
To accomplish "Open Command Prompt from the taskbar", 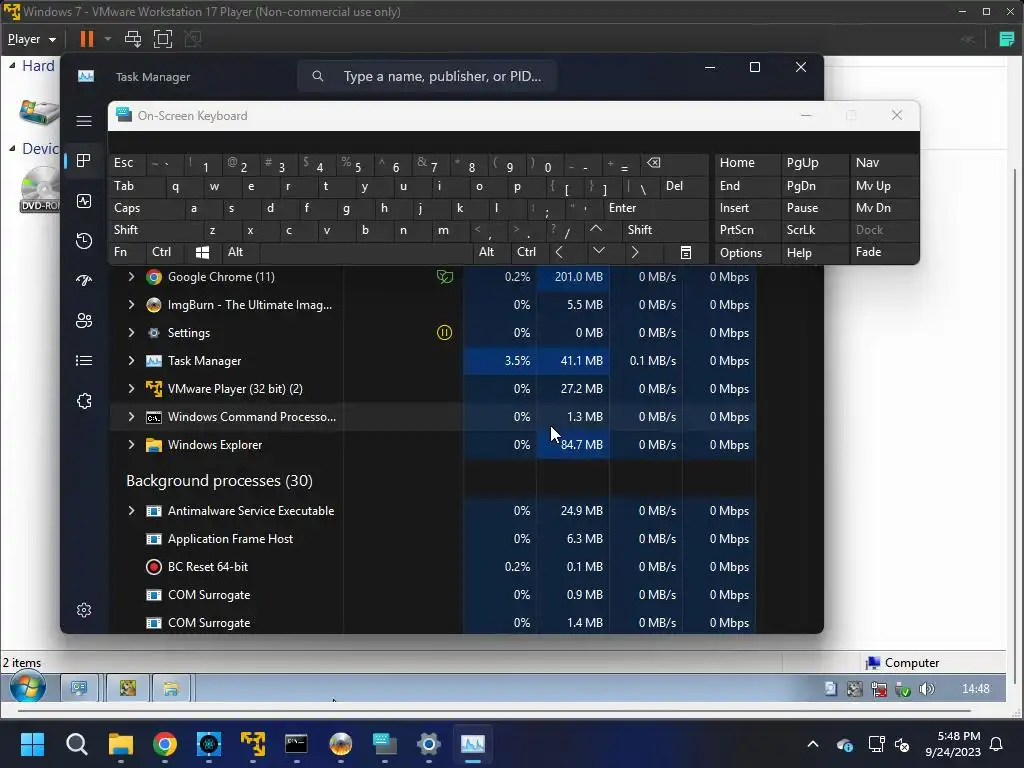I will 296,744.
